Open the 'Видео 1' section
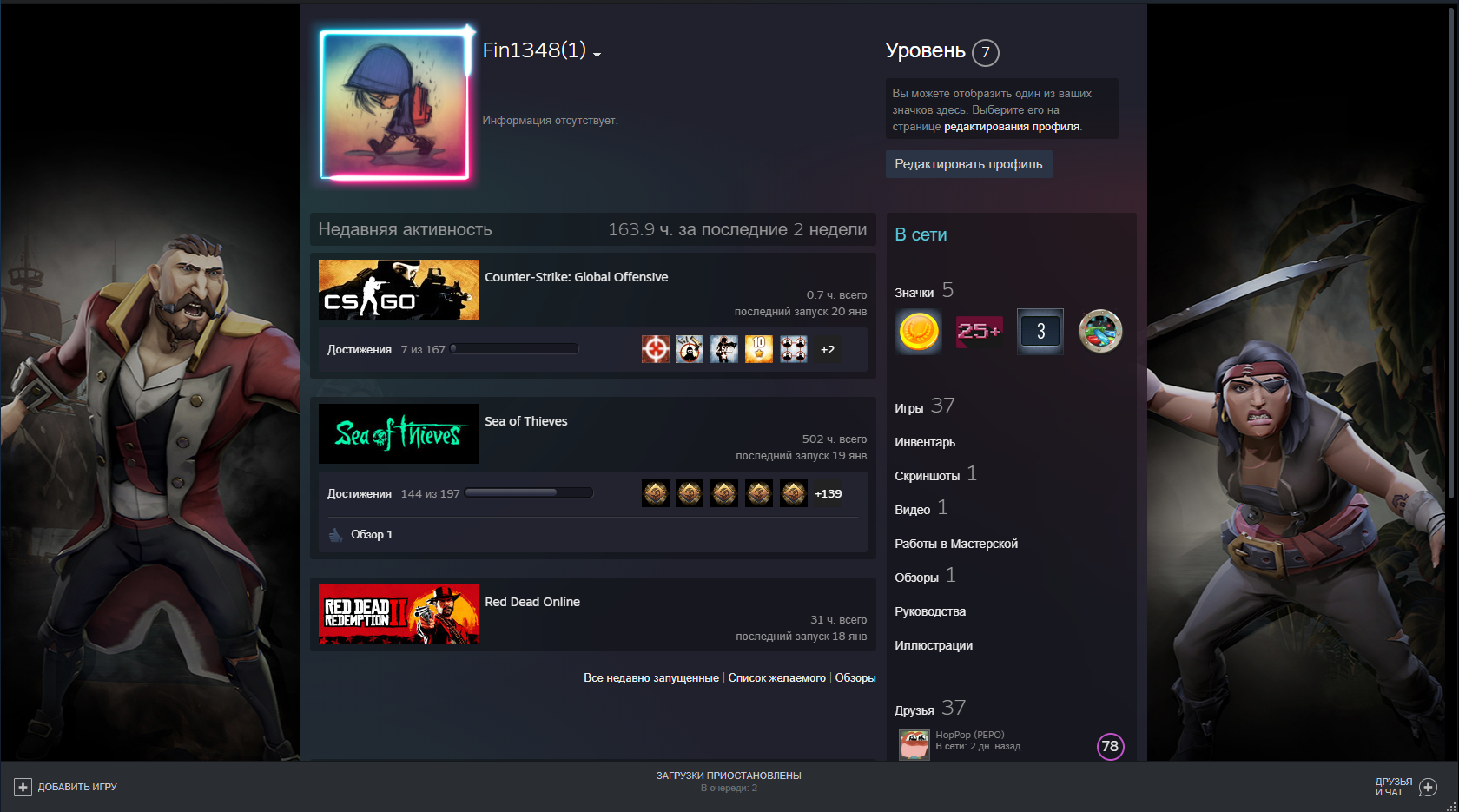Screen dimensions: 1459x812 pyautogui.click(x=921, y=508)
